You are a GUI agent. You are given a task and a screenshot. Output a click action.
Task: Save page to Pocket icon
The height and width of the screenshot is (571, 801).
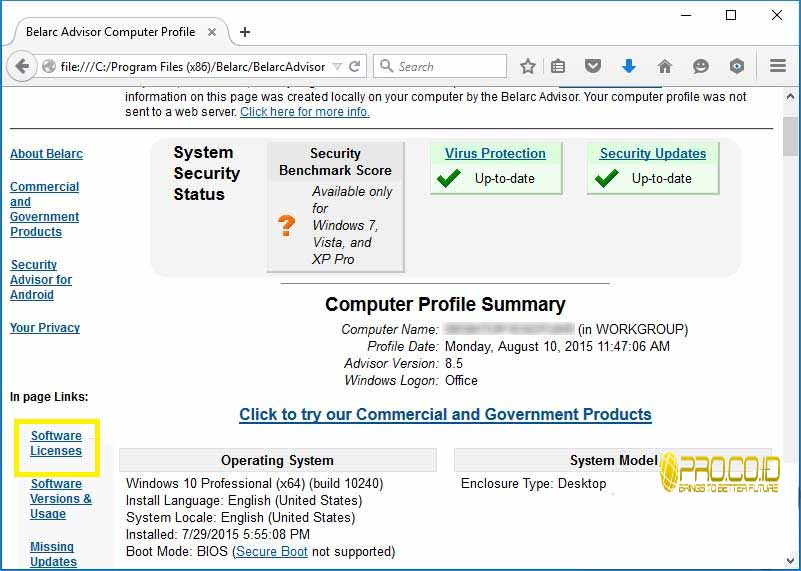pyautogui.click(x=593, y=66)
